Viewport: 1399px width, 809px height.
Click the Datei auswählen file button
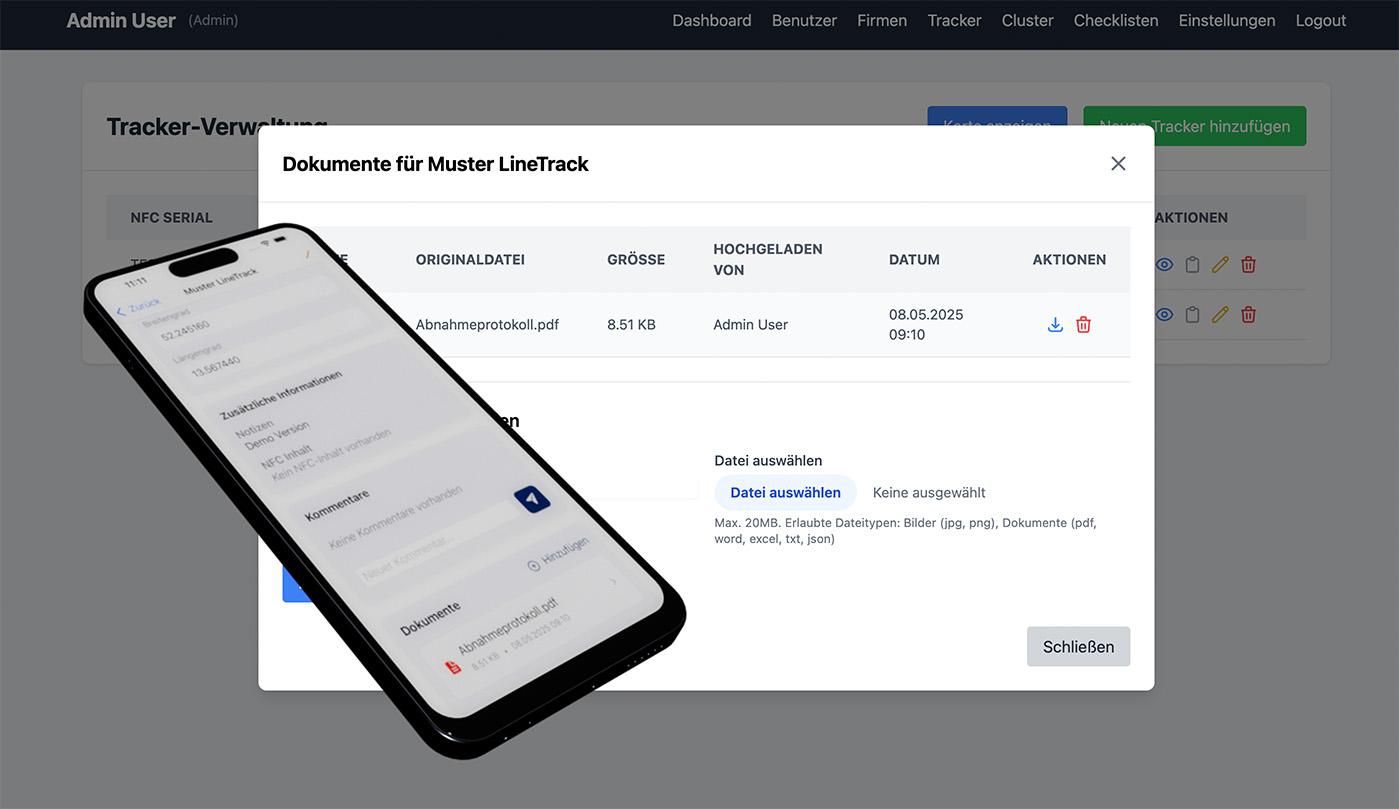(x=785, y=493)
